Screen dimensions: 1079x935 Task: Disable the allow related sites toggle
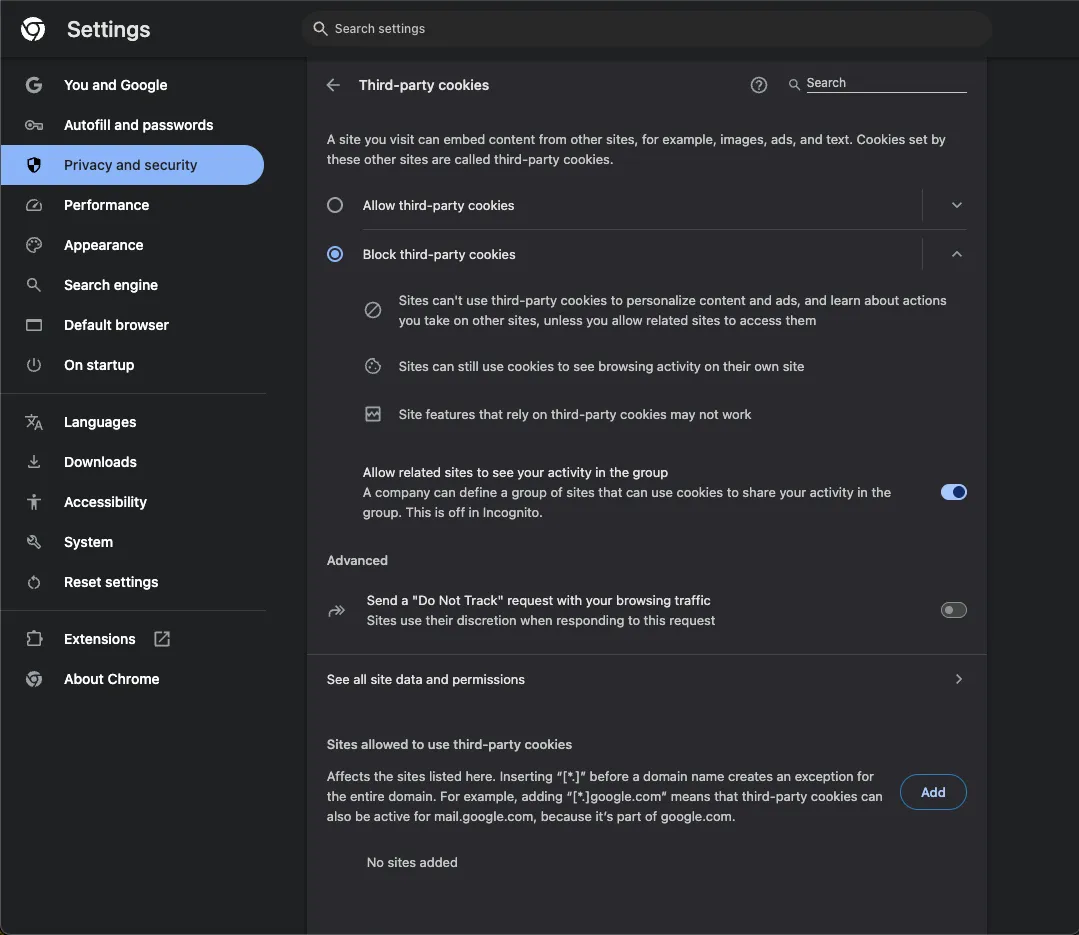tap(953, 492)
